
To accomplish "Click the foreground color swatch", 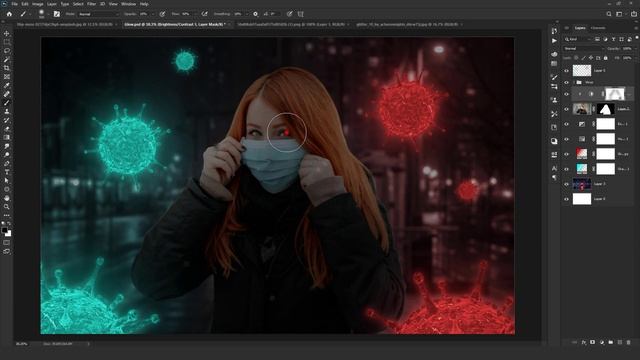I will (x=5, y=231).
